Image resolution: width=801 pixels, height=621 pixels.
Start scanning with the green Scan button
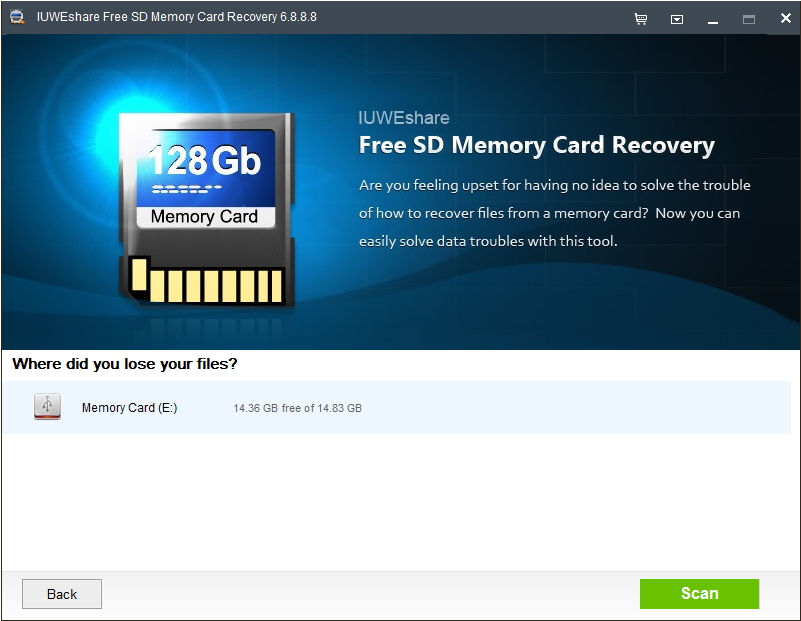click(x=699, y=593)
